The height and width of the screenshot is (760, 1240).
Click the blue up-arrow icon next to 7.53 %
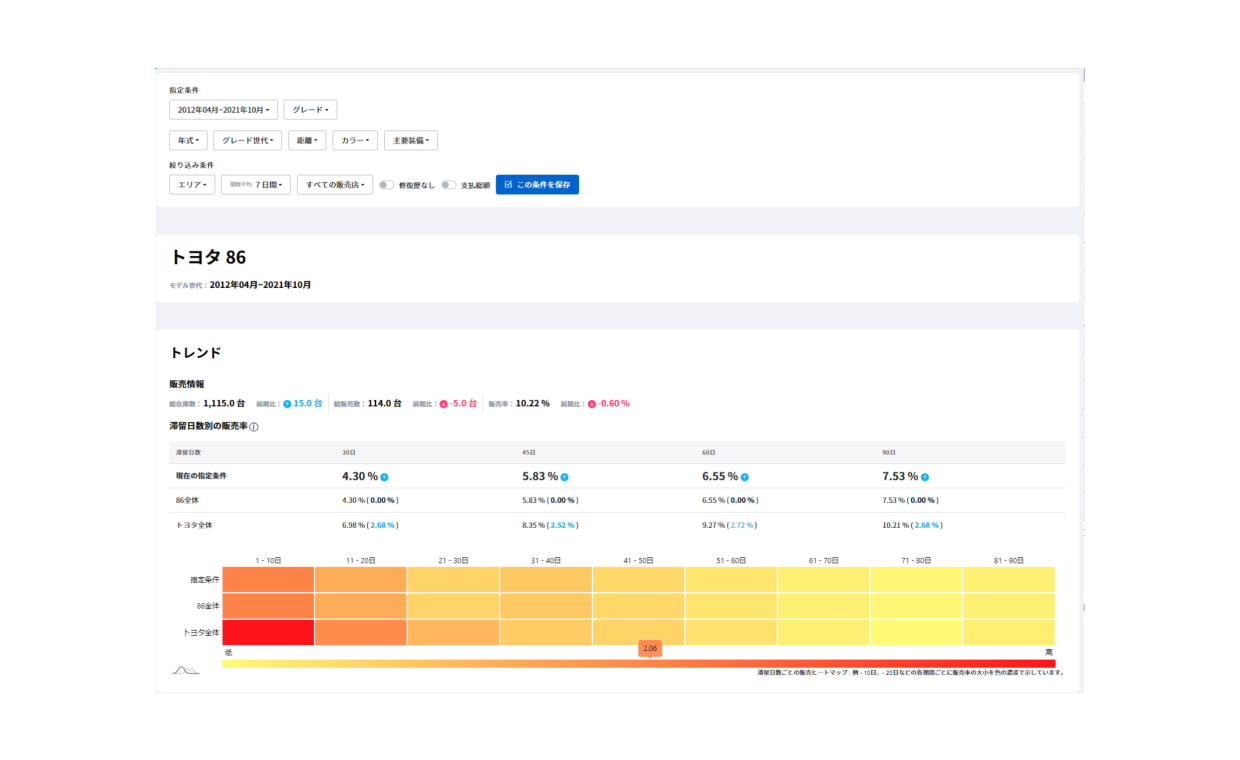(x=924, y=477)
